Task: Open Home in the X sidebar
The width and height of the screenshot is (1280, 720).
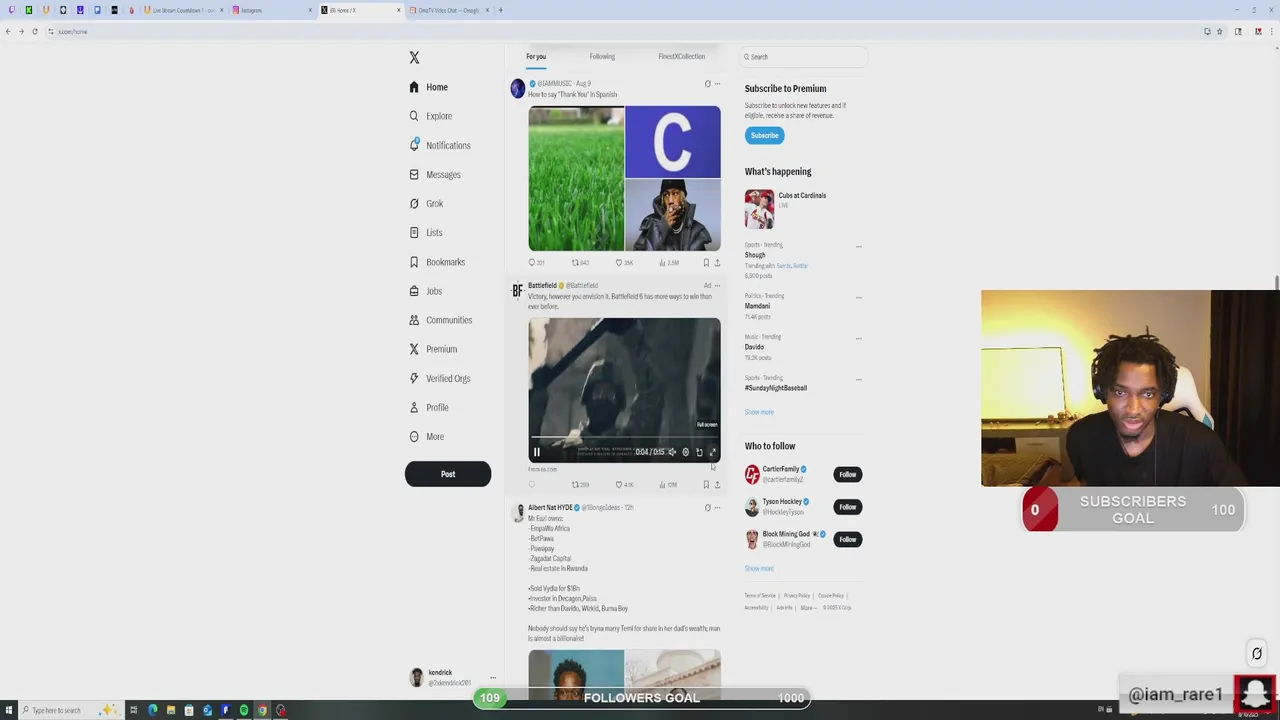Action: pyautogui.click(x=429, y=87)
